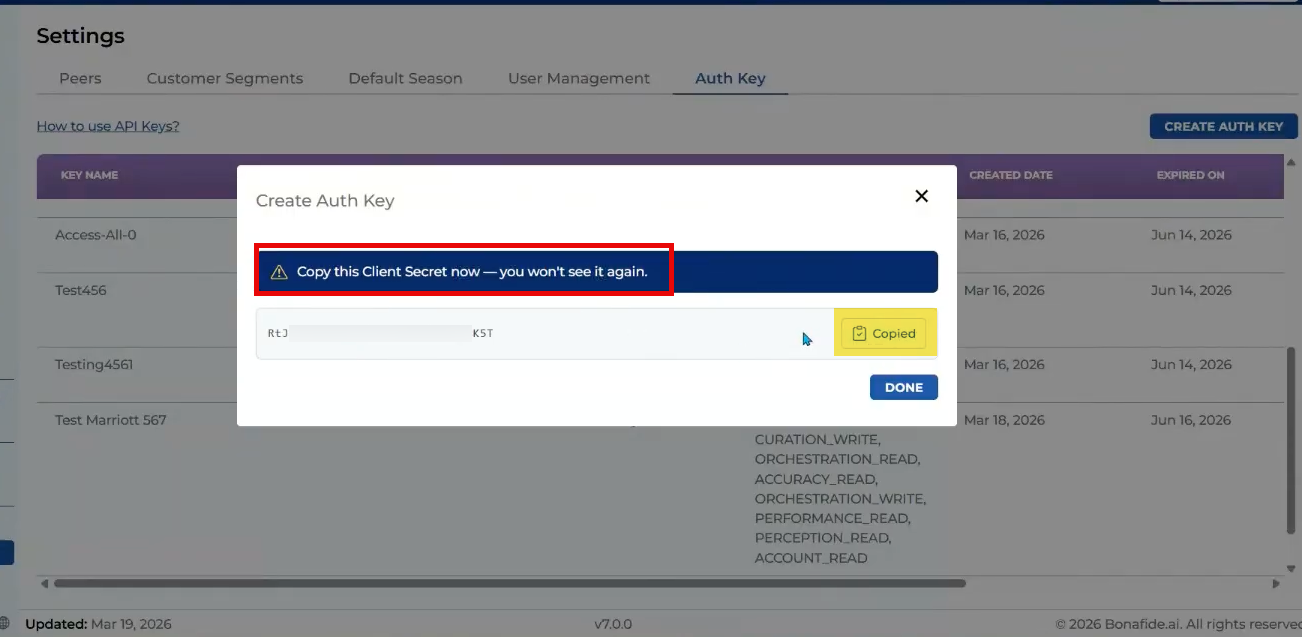Click the warning triangle icon in banner
The height and width of the screenshot is (637, 1302).
pyautogui.click(x=279, y=272)
